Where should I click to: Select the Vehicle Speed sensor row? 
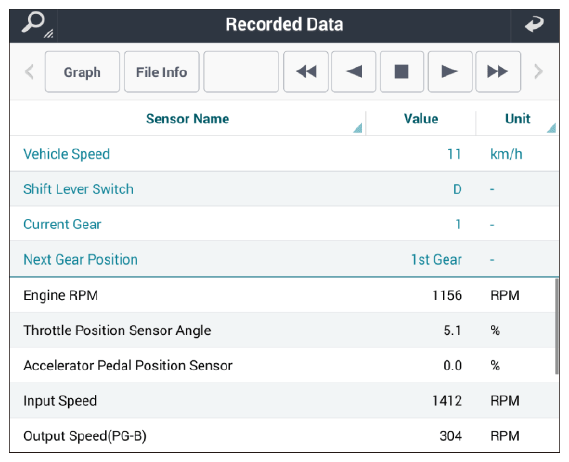tap(284, 154)
